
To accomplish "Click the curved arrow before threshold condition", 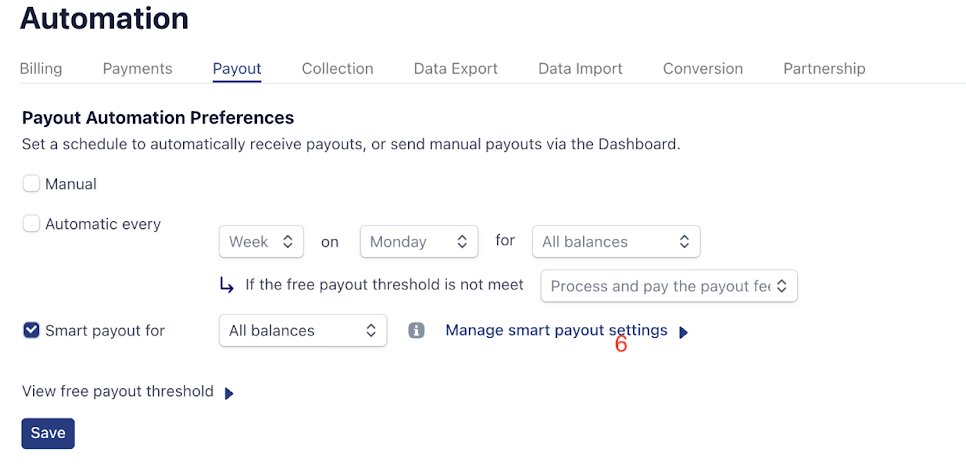I will point(227,285).
